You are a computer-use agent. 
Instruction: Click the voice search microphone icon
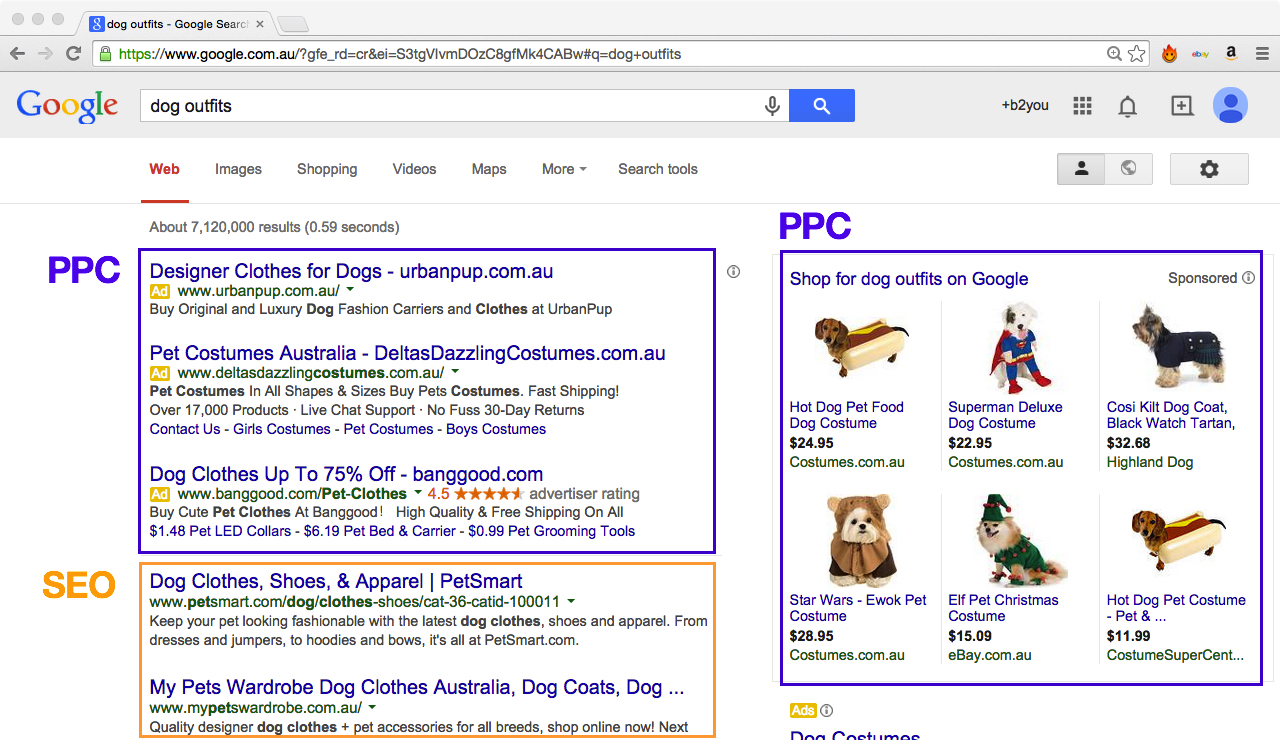tap(772, 106)
